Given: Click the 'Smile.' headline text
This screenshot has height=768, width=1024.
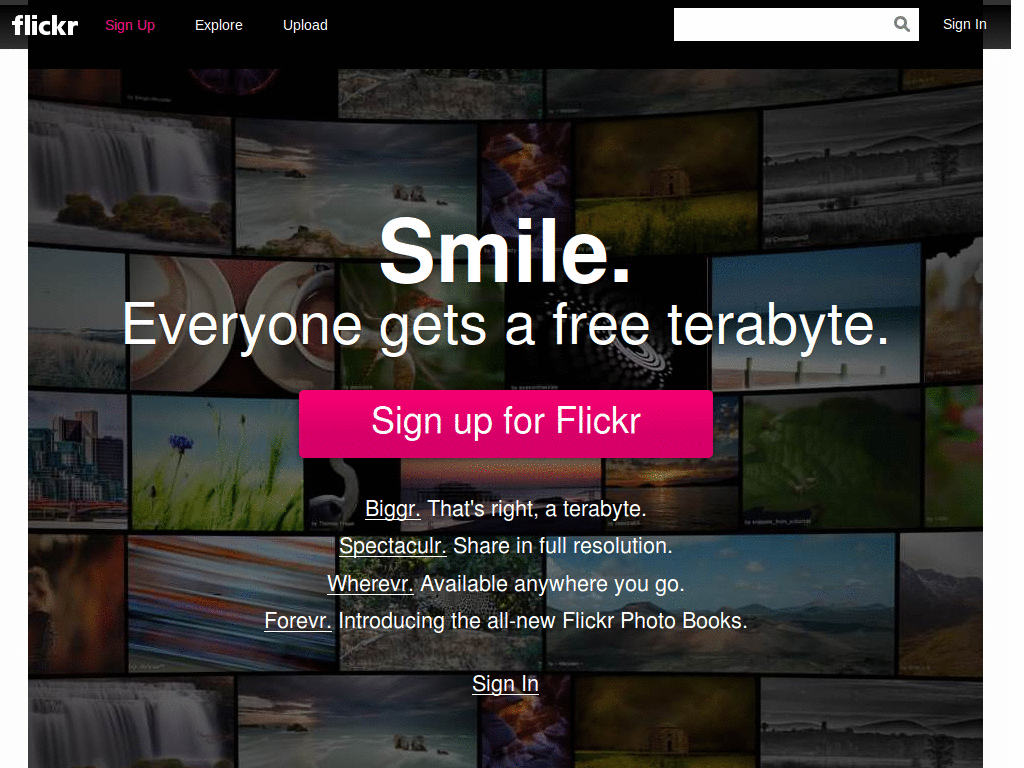Looking at the screenshot, I should tap(505, 251).
